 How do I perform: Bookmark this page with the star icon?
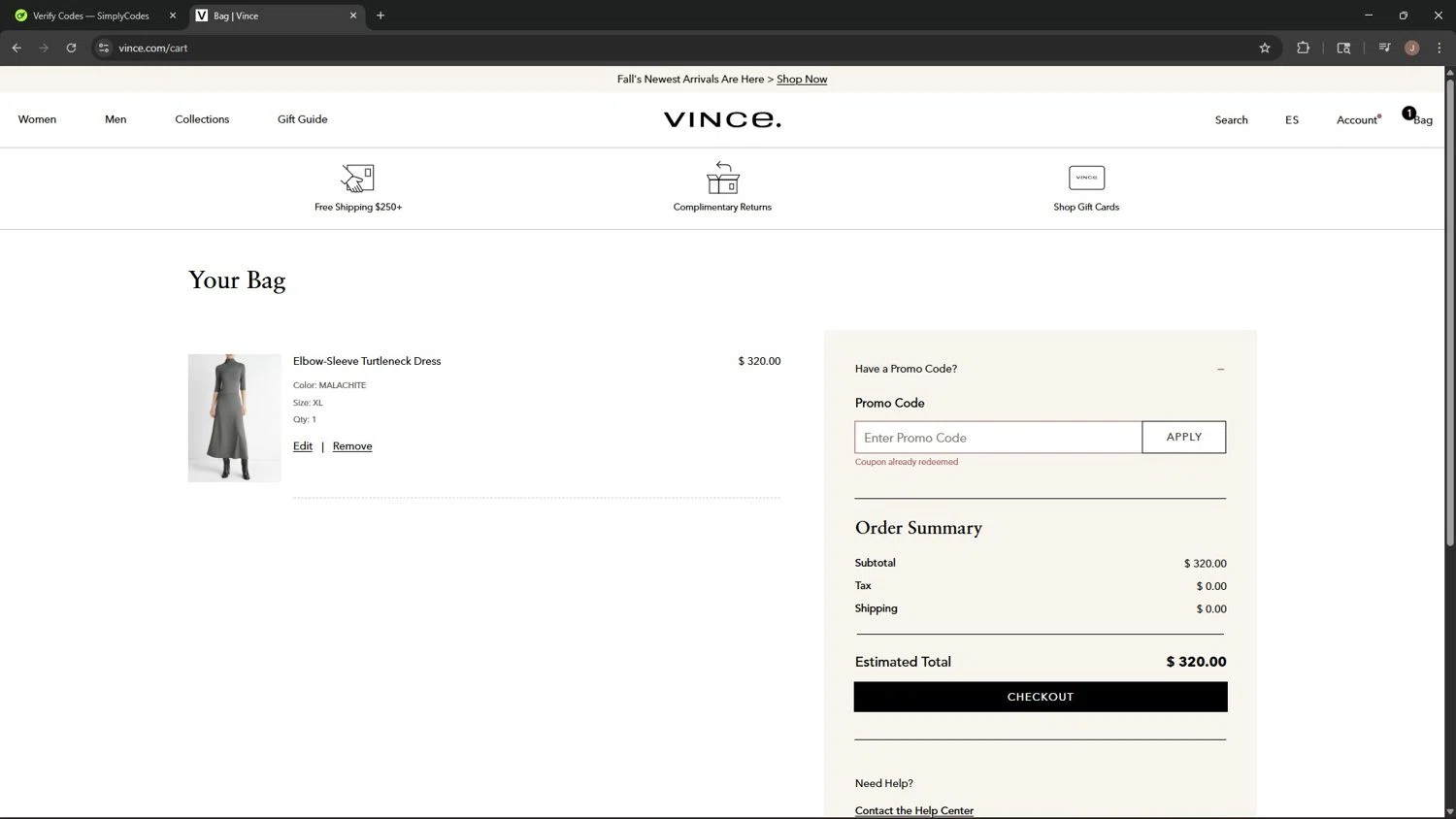pos(1265,48)
